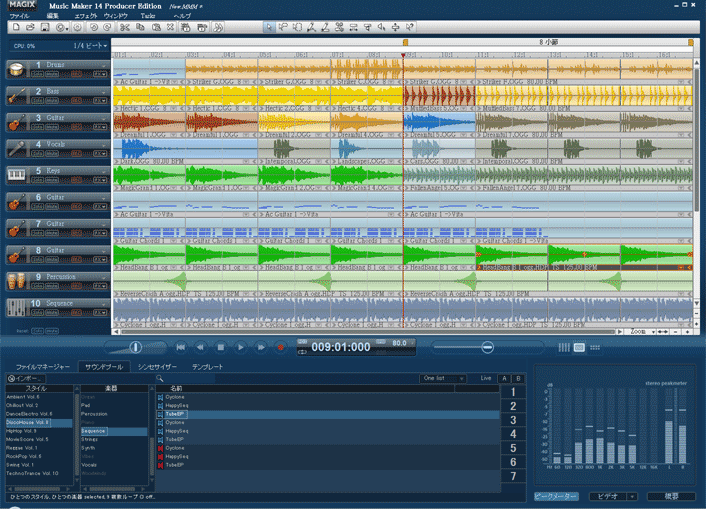Open the FX dropdown on Vocals track
706x509 pixels.
coord(100,153)
